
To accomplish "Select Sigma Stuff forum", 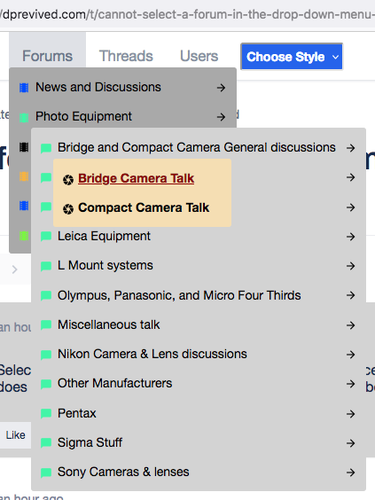I will [x=90, y=443].
